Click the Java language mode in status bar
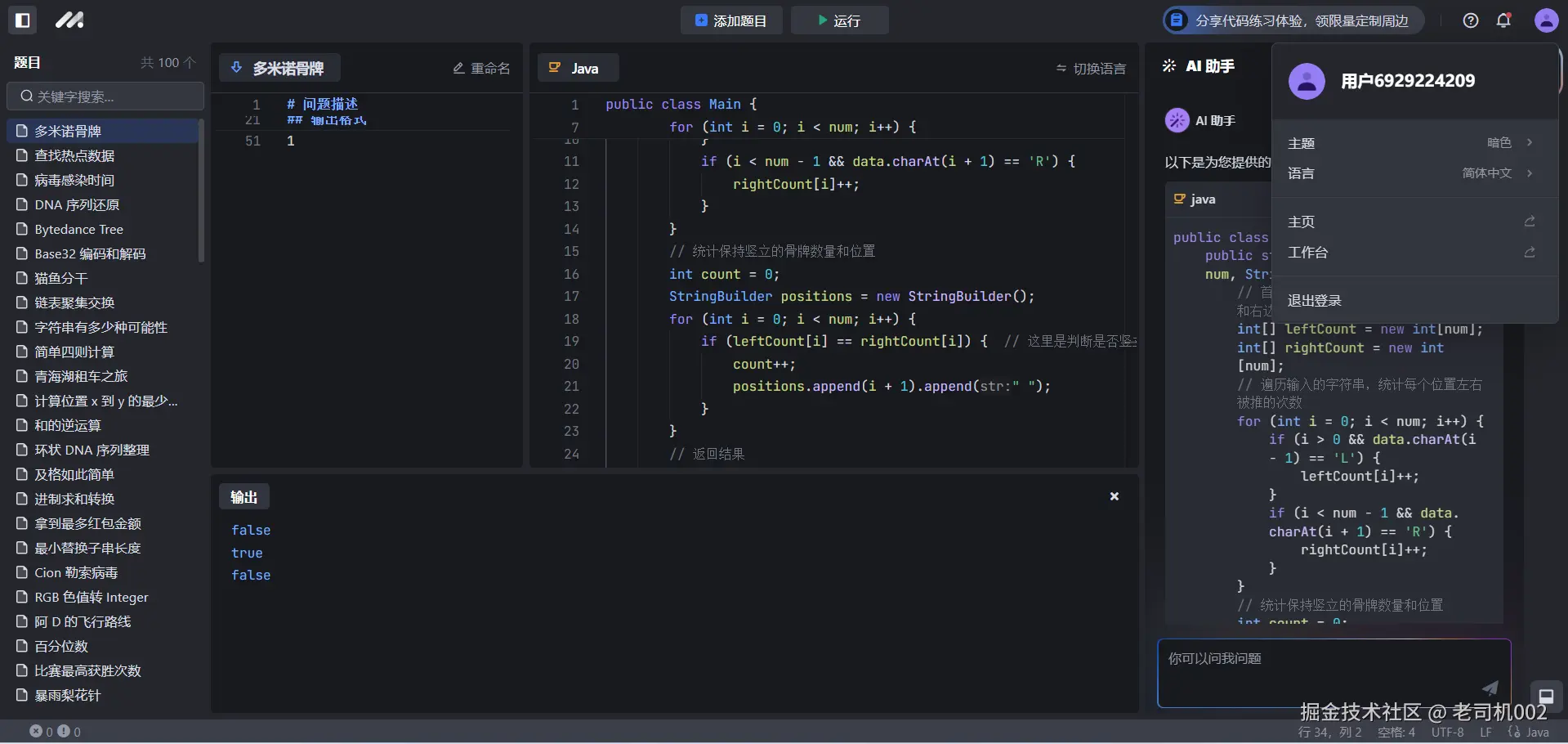Screen dimensions: 1568x744 [1529, 732]
